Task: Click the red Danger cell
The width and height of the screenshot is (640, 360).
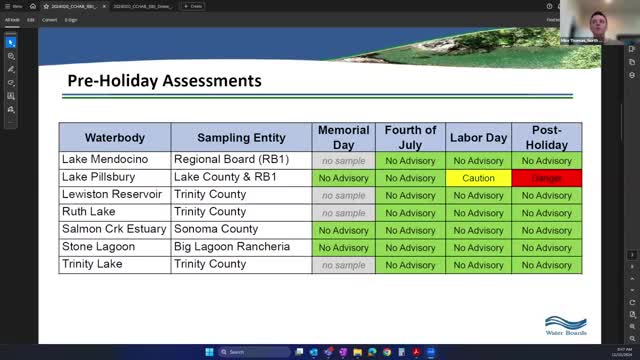Action: [547, 178]
